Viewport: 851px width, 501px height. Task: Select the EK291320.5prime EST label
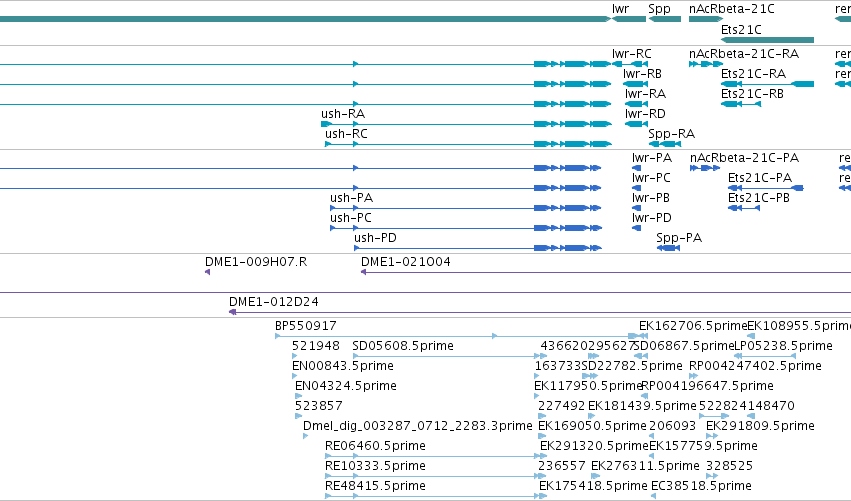(594, 446)
